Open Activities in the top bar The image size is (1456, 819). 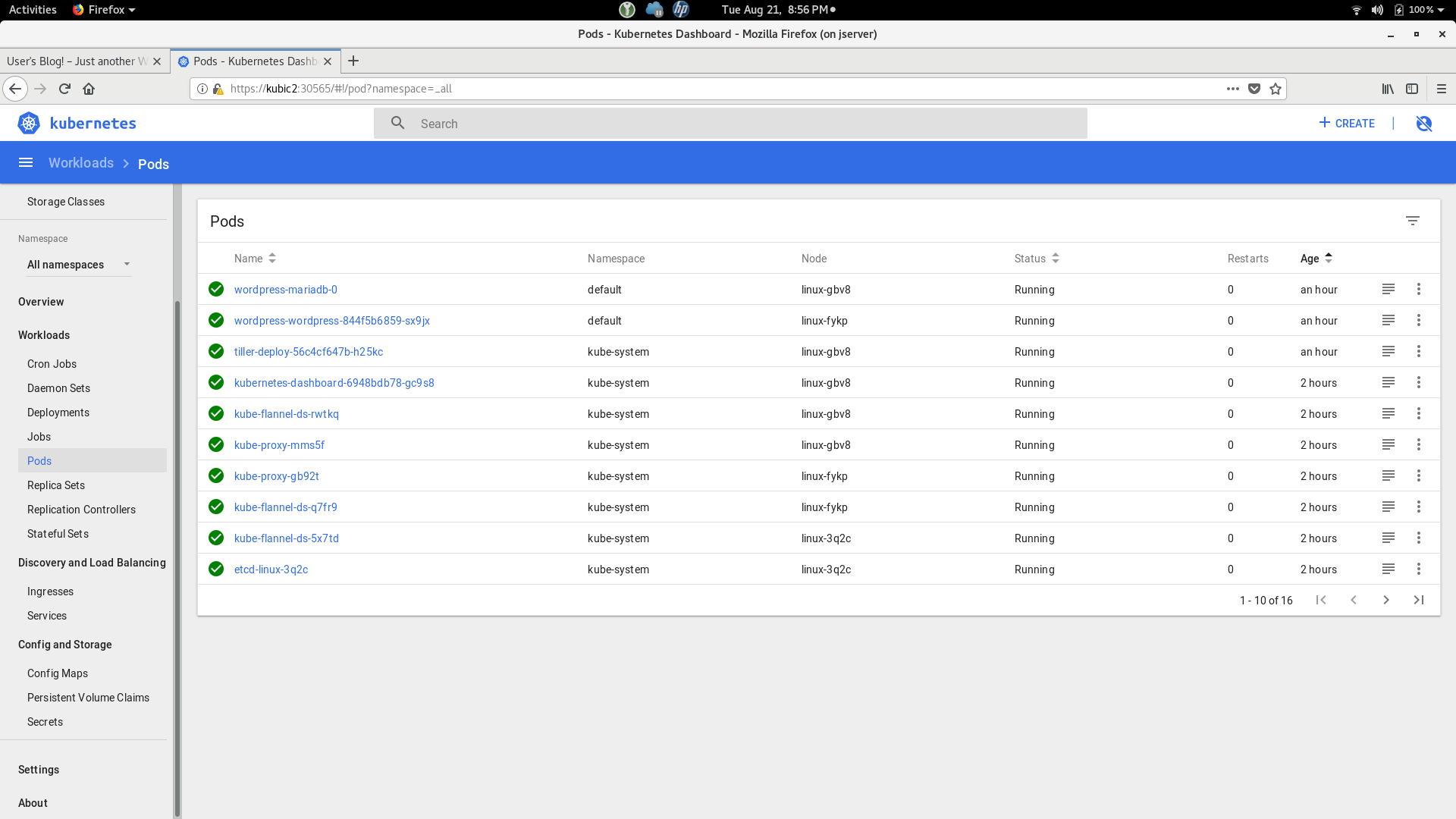(32, 10)
